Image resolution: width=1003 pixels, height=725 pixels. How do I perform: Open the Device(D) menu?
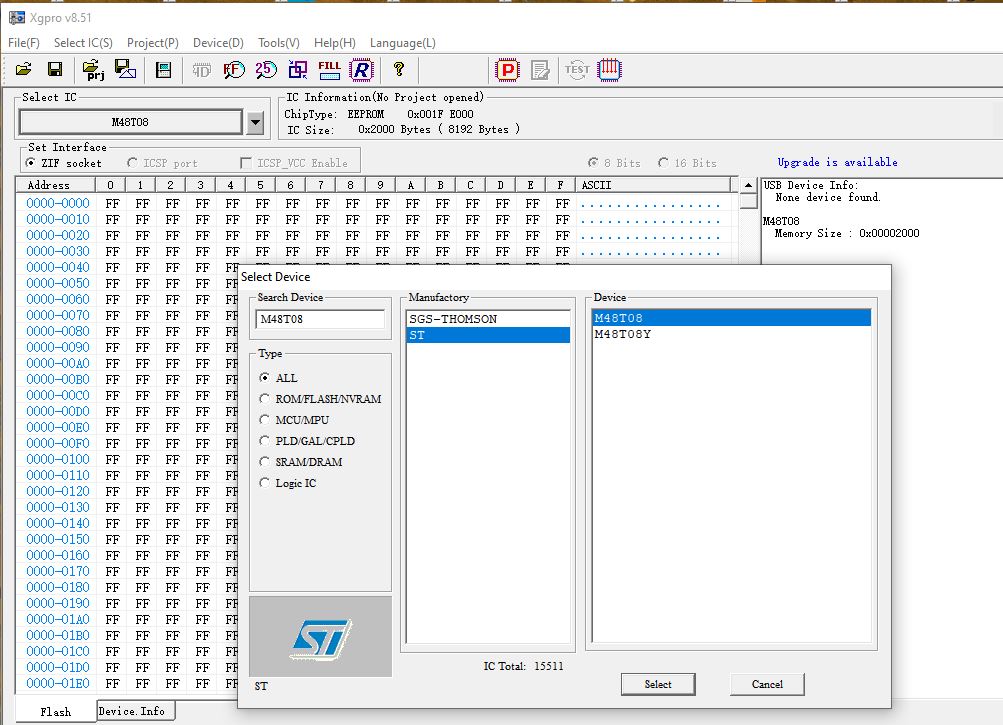pyautogui.click(x=218, y=43)
